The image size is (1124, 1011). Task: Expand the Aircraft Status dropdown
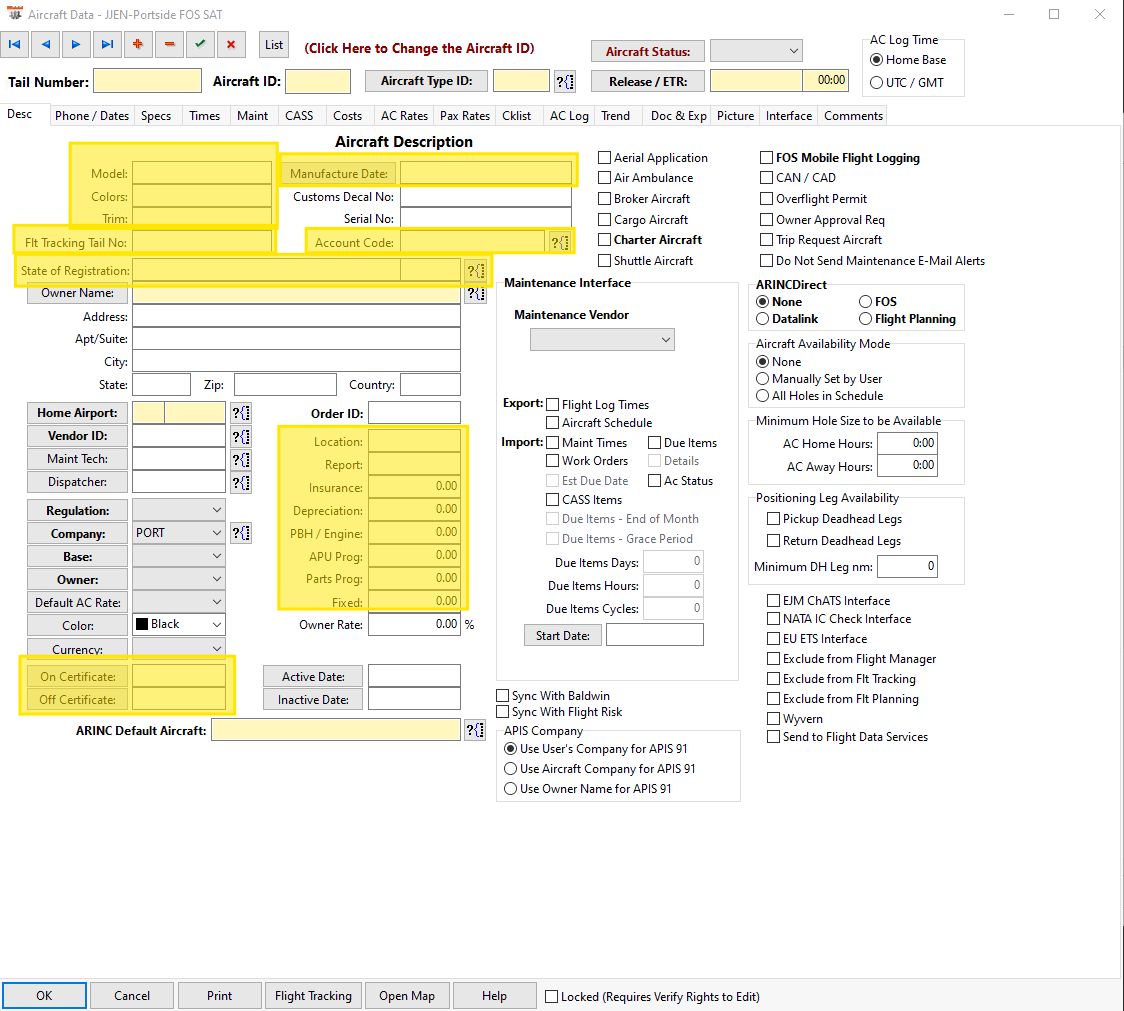[756, 51]
